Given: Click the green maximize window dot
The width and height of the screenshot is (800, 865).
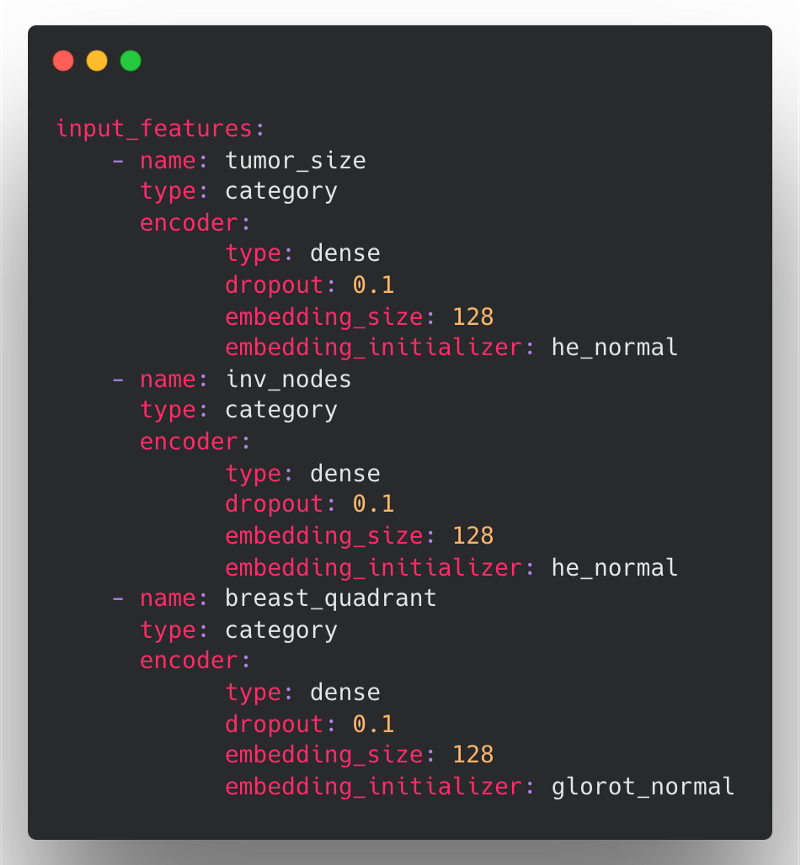Looking at the screenshot, I should pos(131,61).
